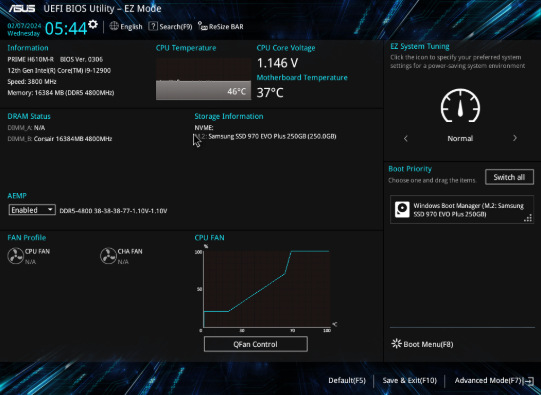
Task: Click the Motherboard Temperature heading
Action: [302, 78]
